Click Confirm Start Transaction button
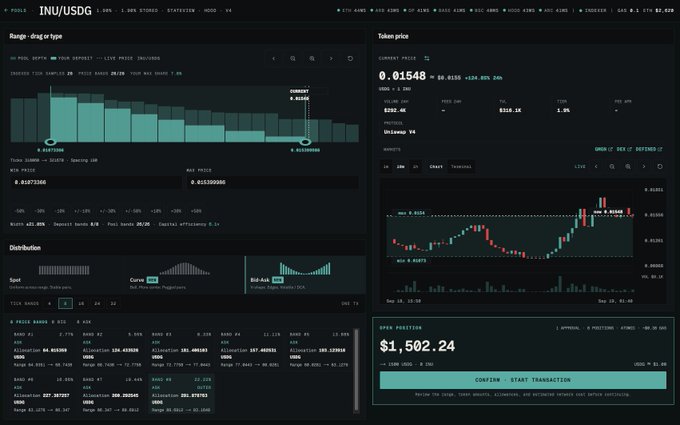 pos(523,380)
